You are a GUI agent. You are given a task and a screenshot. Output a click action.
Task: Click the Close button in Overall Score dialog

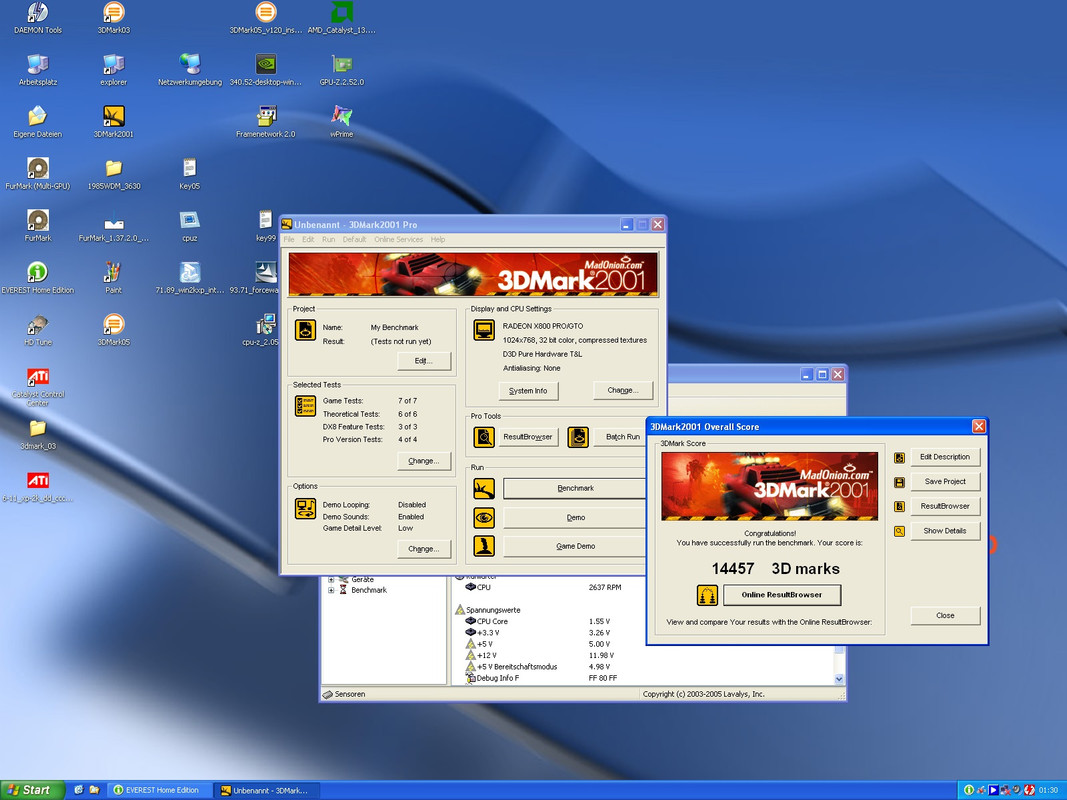(x=945, y=616)
